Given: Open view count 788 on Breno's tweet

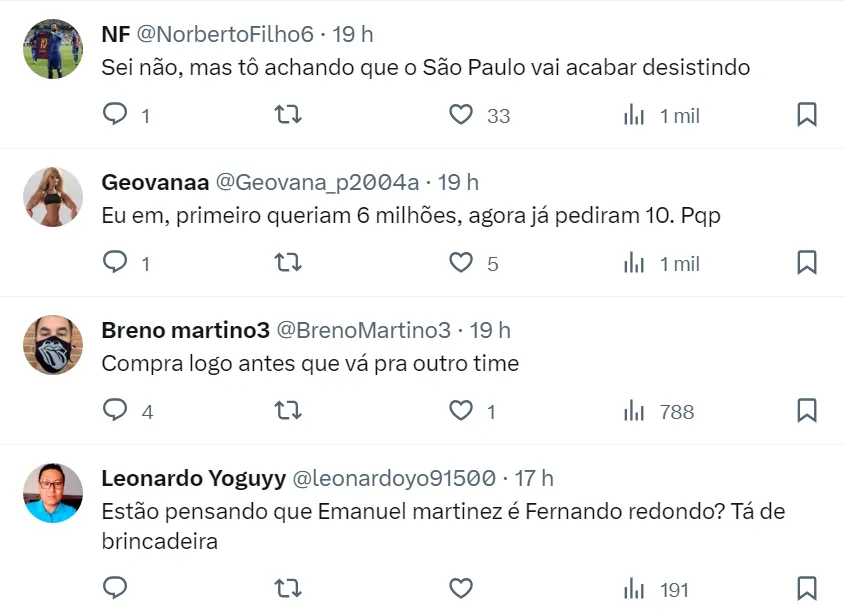Looking at the screenshot, I should coord(659,411).
